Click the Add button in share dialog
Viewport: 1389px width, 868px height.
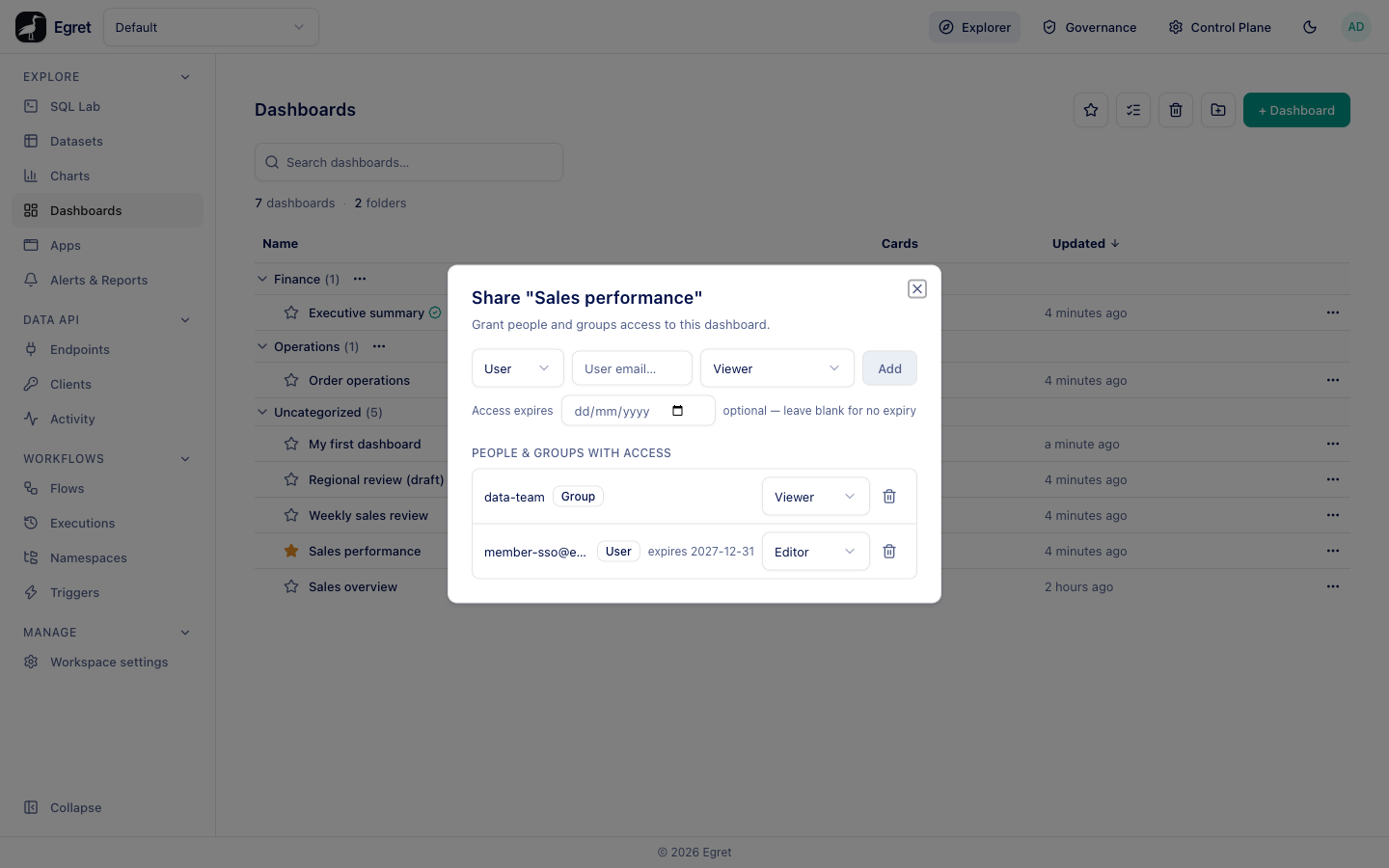click(889, 368)
